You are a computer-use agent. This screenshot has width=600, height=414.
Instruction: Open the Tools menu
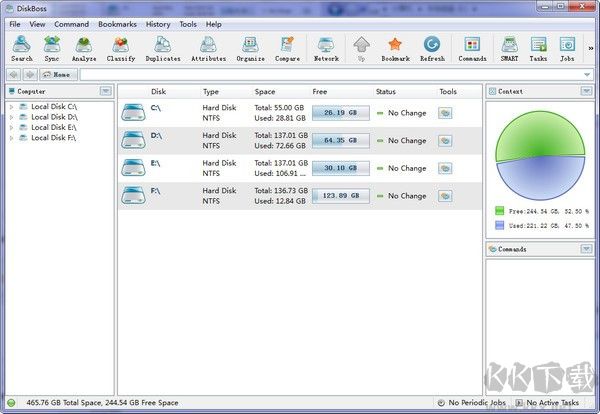tap(188, 23)
